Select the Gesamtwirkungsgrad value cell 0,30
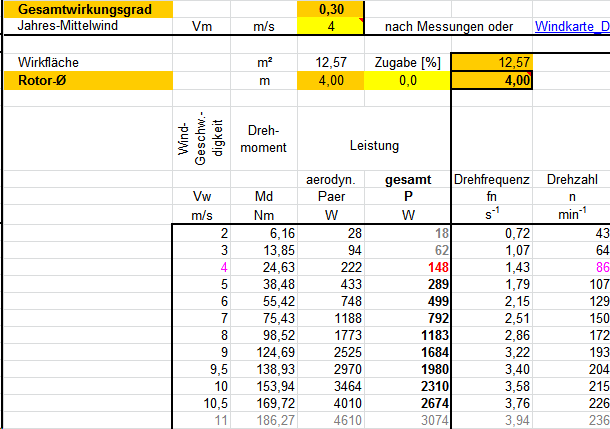This screenshot has width=610, height=429. (324, 8)
